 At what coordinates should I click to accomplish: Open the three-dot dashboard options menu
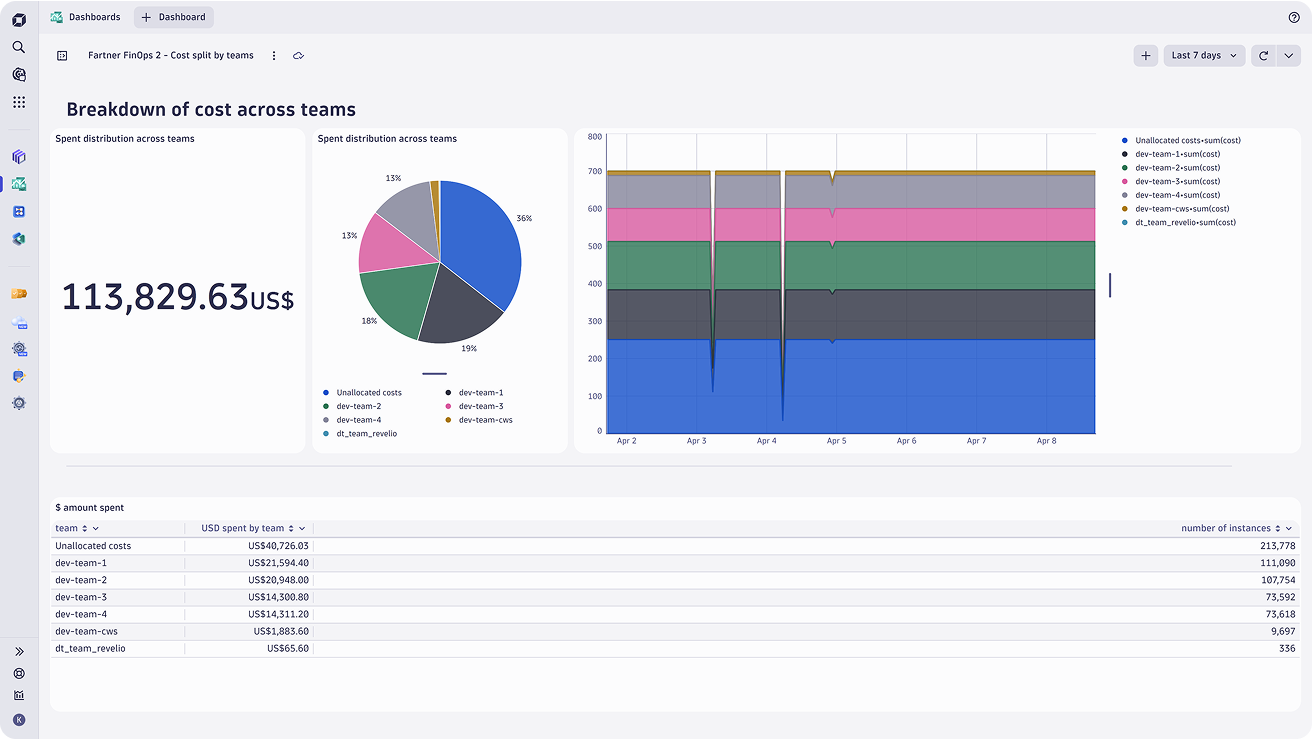coord(274,56)
